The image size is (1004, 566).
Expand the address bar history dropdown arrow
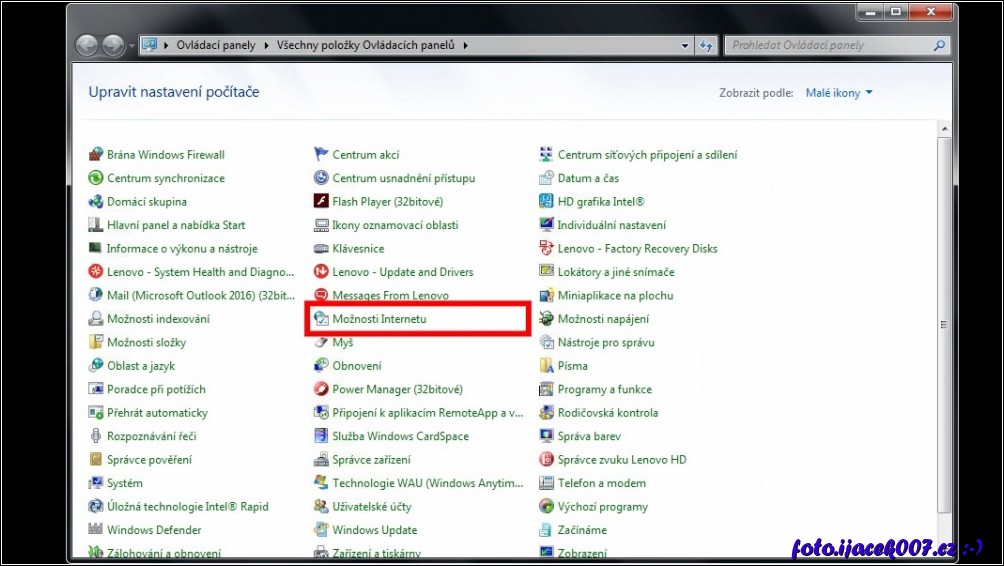685,46
